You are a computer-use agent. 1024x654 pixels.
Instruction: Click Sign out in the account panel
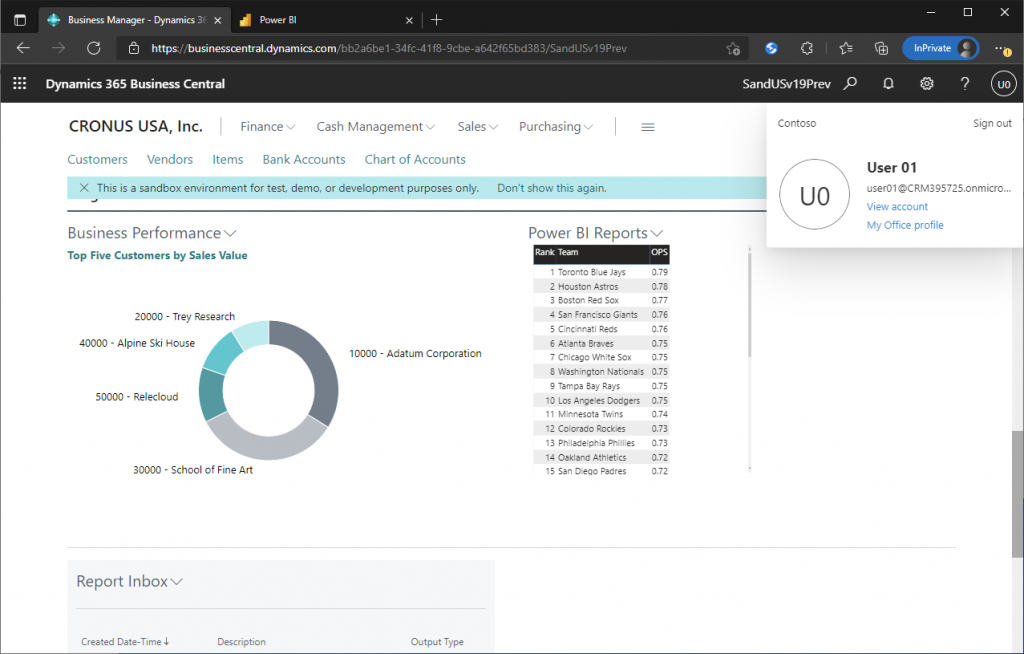click(992, 123)
